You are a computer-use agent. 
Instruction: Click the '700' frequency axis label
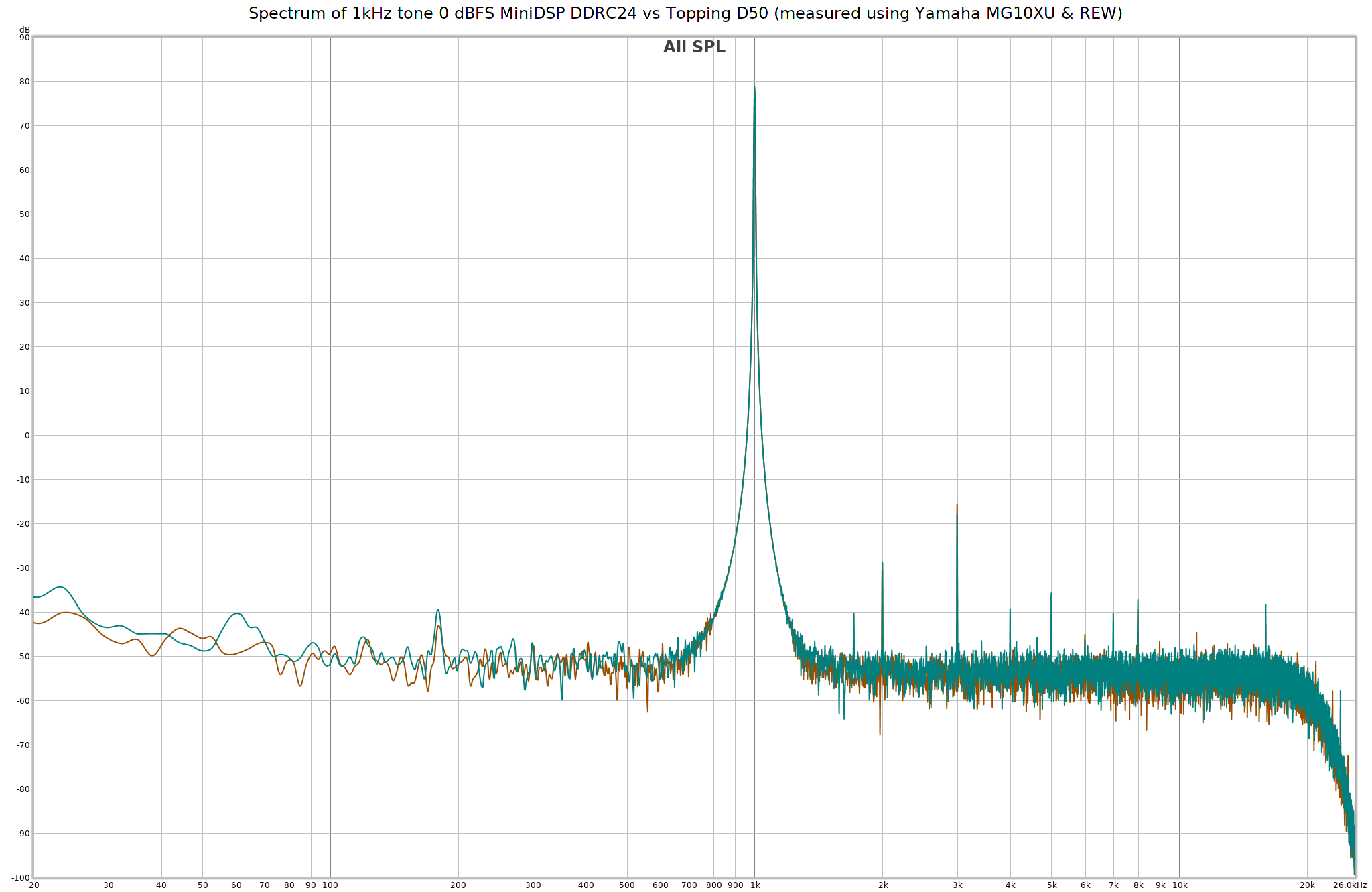click(x=689, y=885)
